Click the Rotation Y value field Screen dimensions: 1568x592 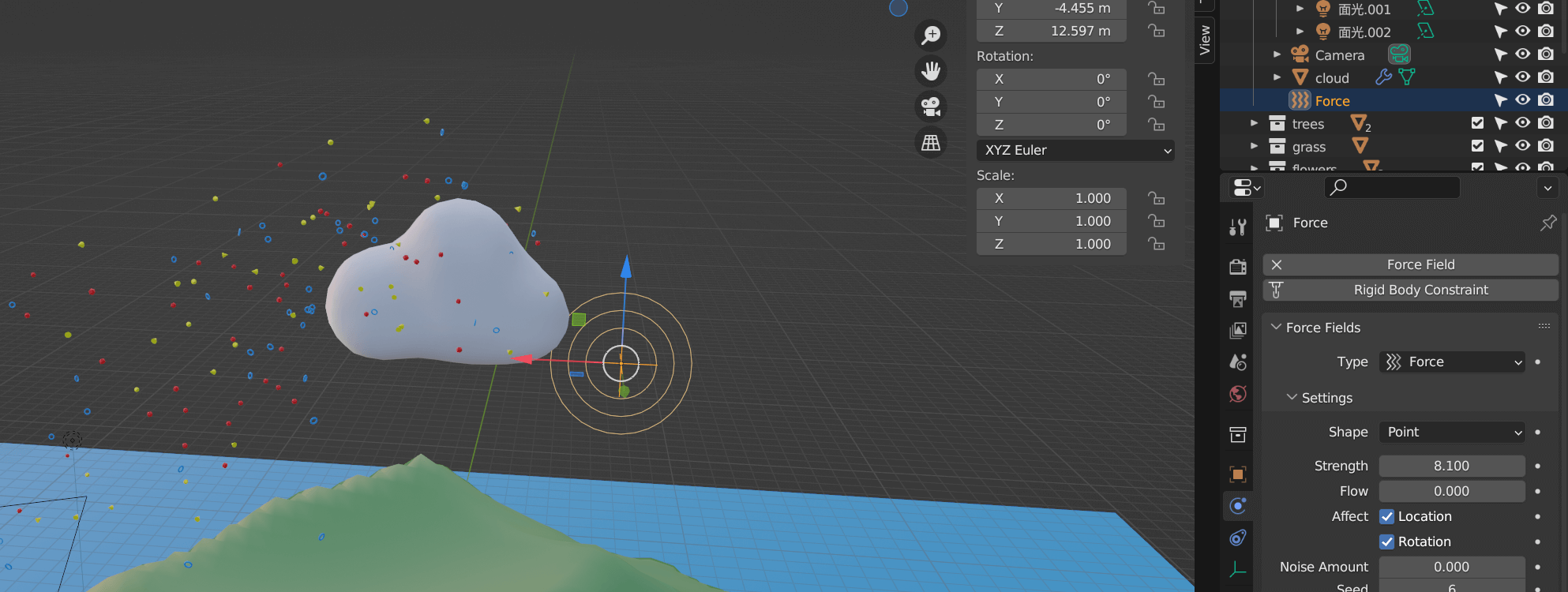pyautogui.click(x=1052, y=102)
